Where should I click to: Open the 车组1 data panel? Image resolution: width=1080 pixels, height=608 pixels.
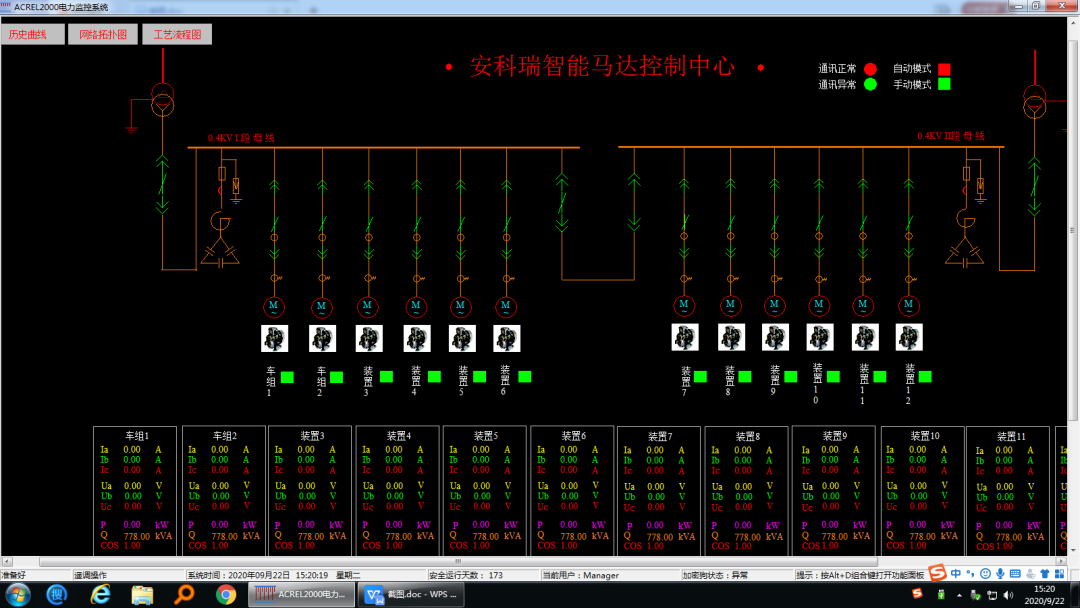(135, 490)
